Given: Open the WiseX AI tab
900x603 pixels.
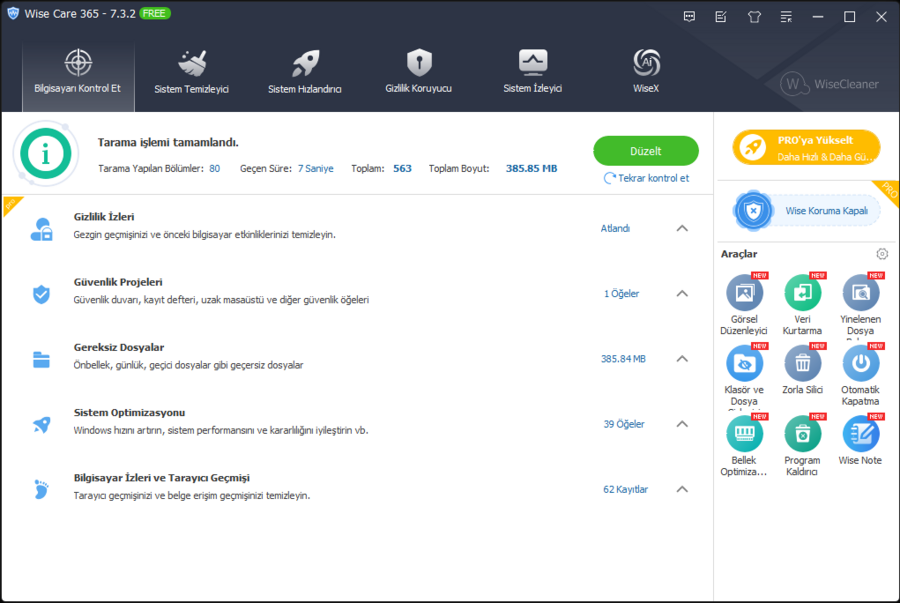Looking at the screenshot, I should point(646,73).
